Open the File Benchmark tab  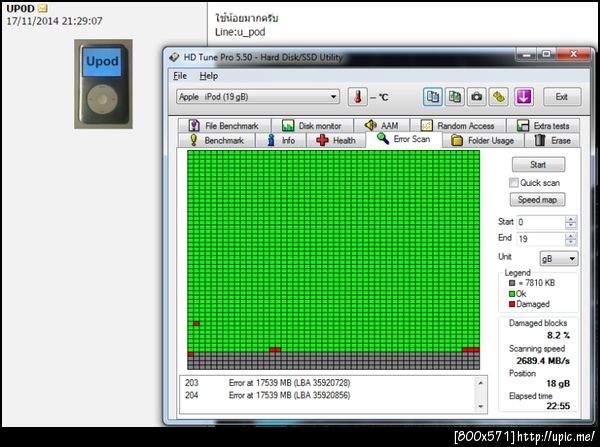click(224, 126)
